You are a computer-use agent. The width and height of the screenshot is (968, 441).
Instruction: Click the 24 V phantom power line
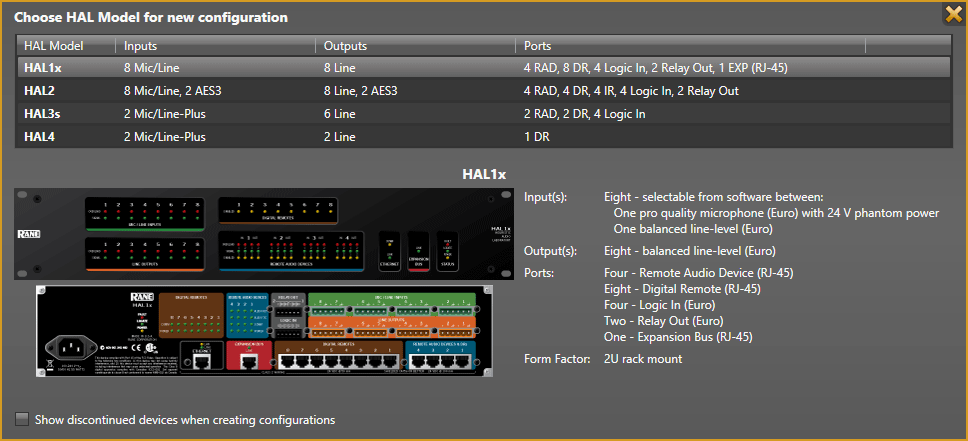click(x=777, y=213)
